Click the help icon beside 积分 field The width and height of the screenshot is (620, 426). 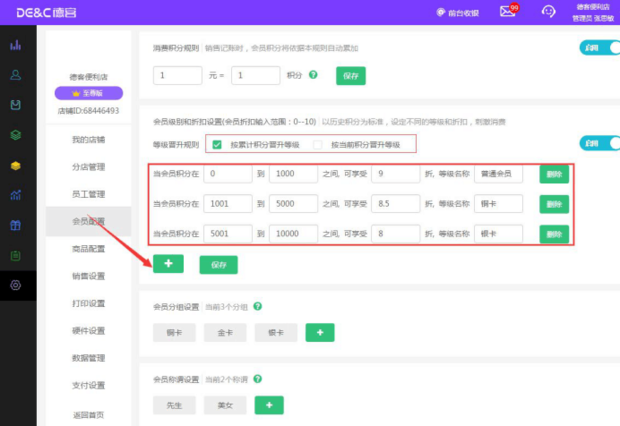point(313,74)
